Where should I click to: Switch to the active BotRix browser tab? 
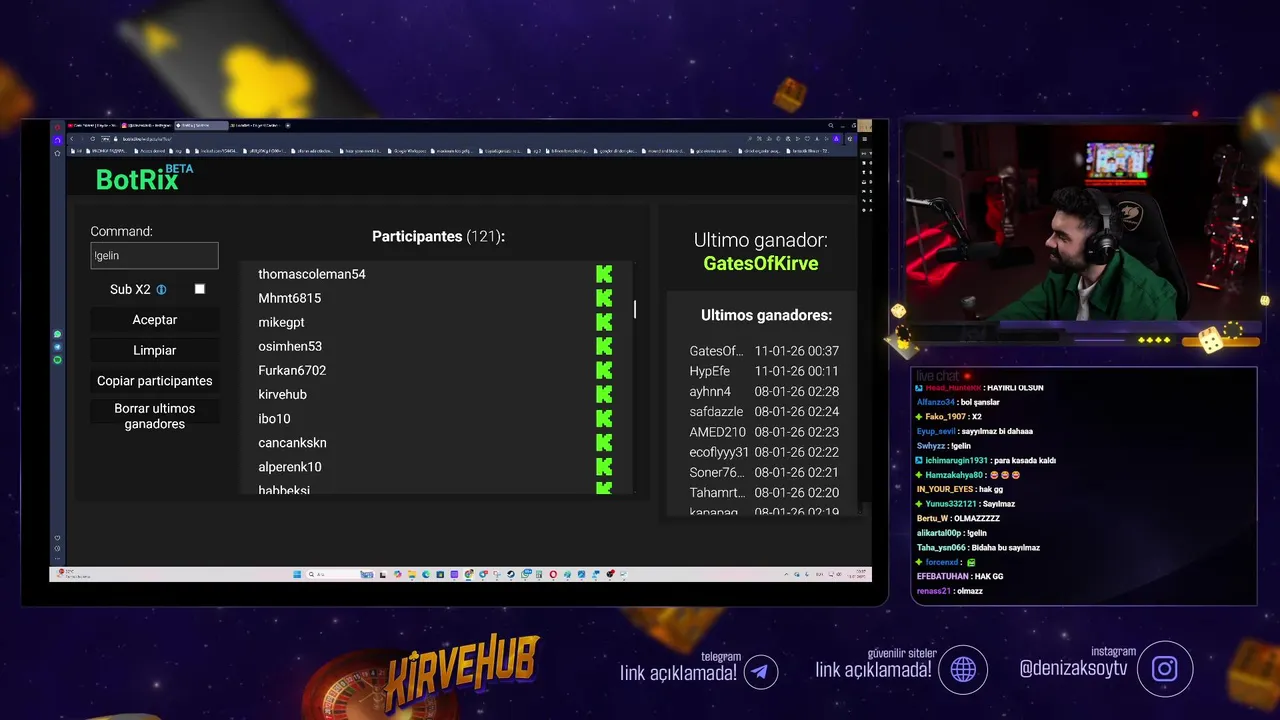(x=200, y=125)
